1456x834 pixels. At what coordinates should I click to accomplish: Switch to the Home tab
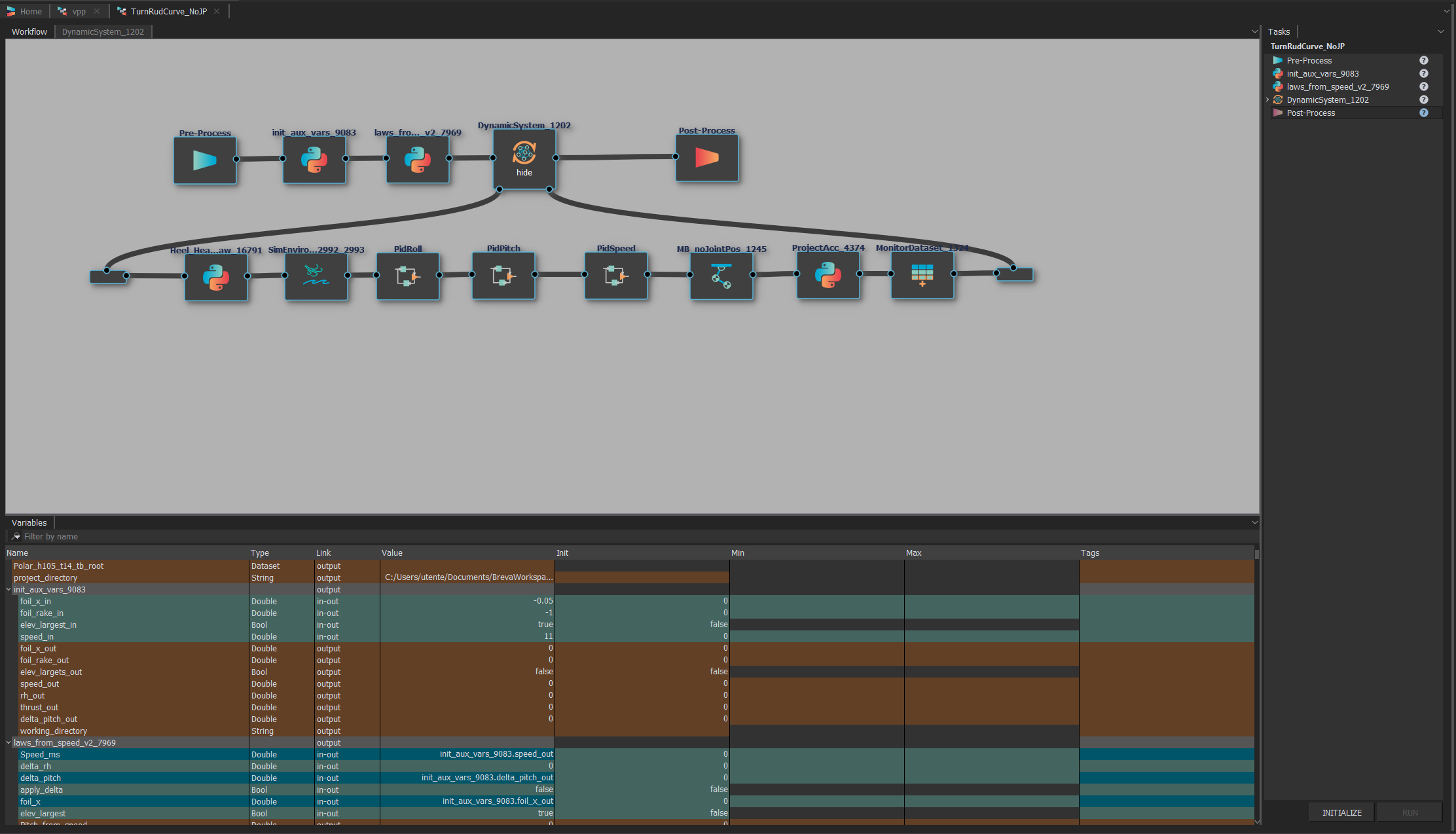point(24,11)
